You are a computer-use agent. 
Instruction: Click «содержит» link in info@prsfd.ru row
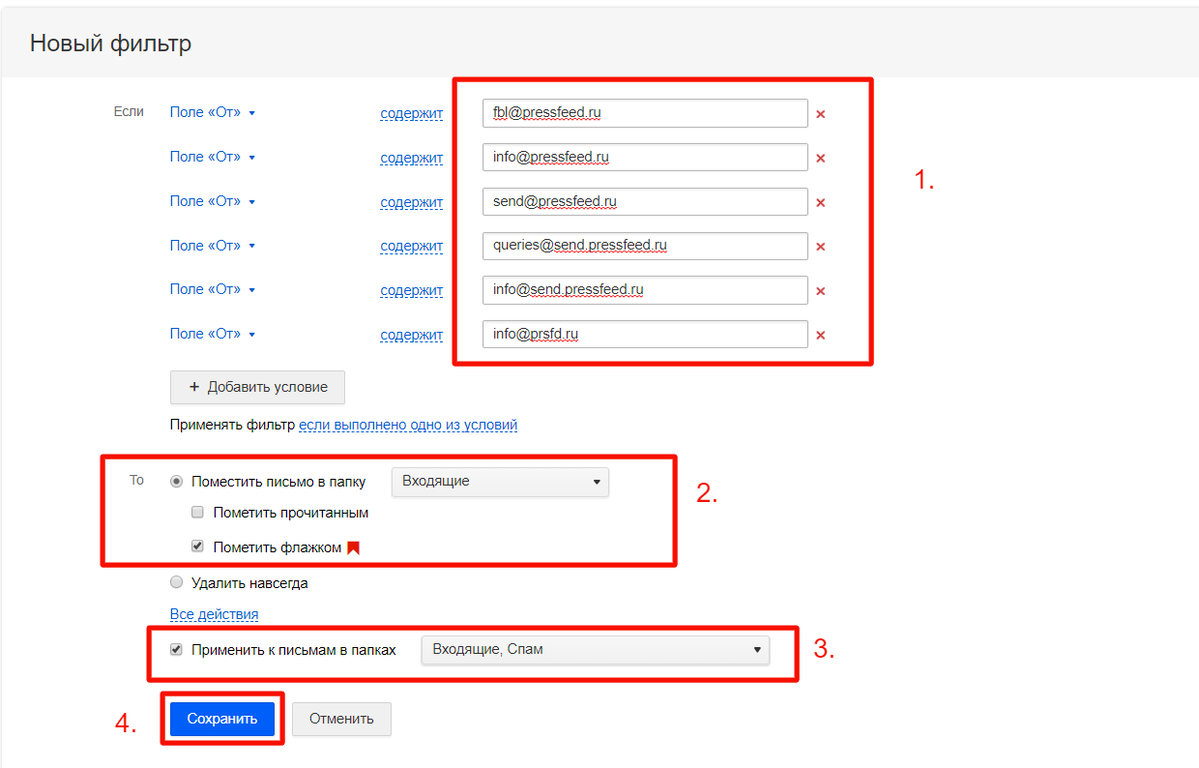point(411,334)
